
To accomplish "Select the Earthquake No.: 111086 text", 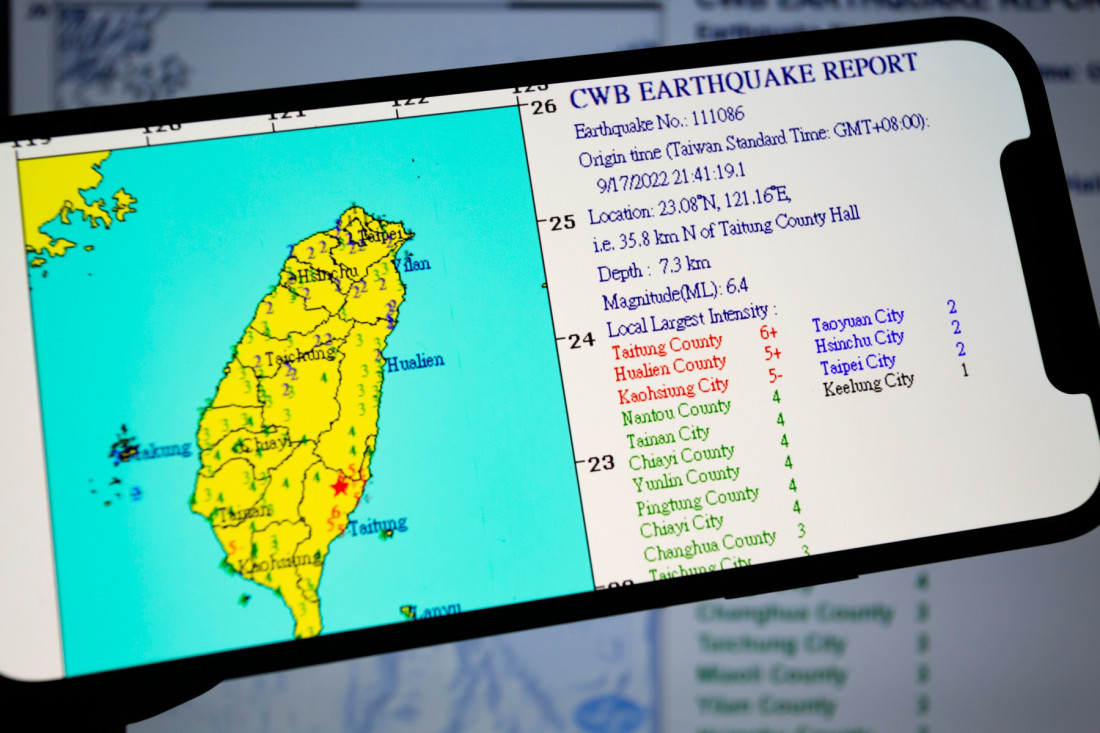I will coord(659,122).
